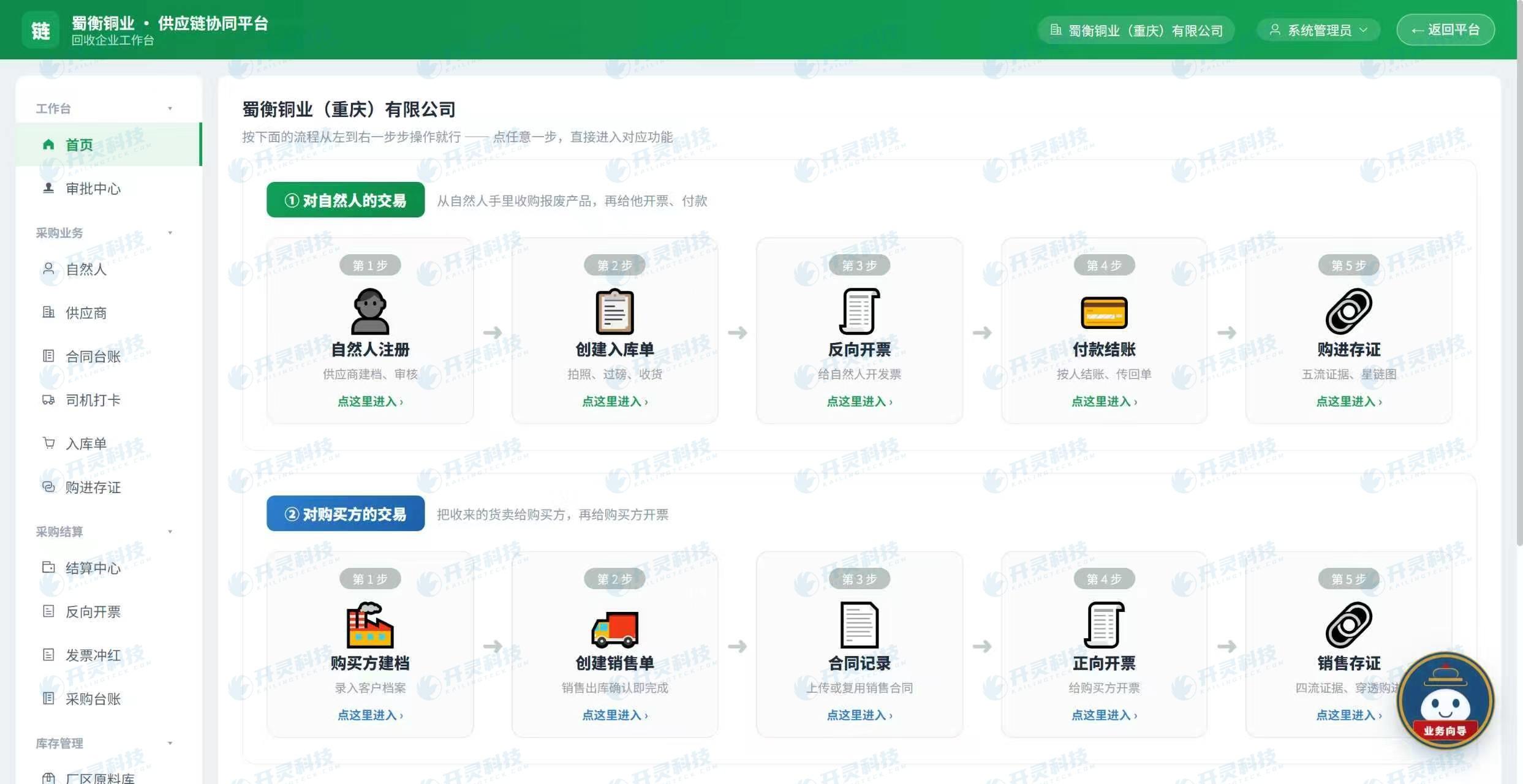Viewport: 1523px width, 784px height.
Task: Click the 创建销售单 truck icon
Action: click(x=614, y=629)
